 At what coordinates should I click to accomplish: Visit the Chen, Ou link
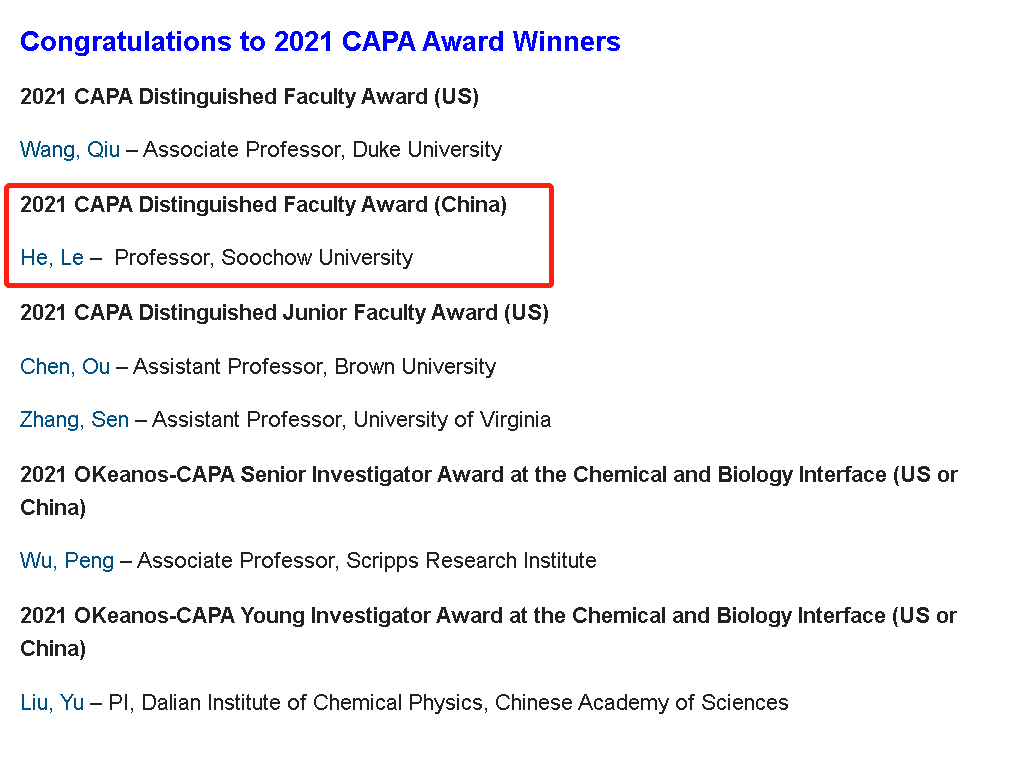tap(65, 366)
